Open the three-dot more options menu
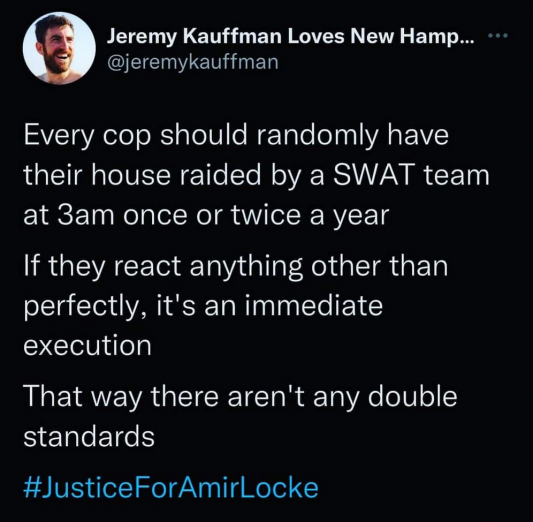The height and width of the screenshot is (522, 533). tap(498, 35)
